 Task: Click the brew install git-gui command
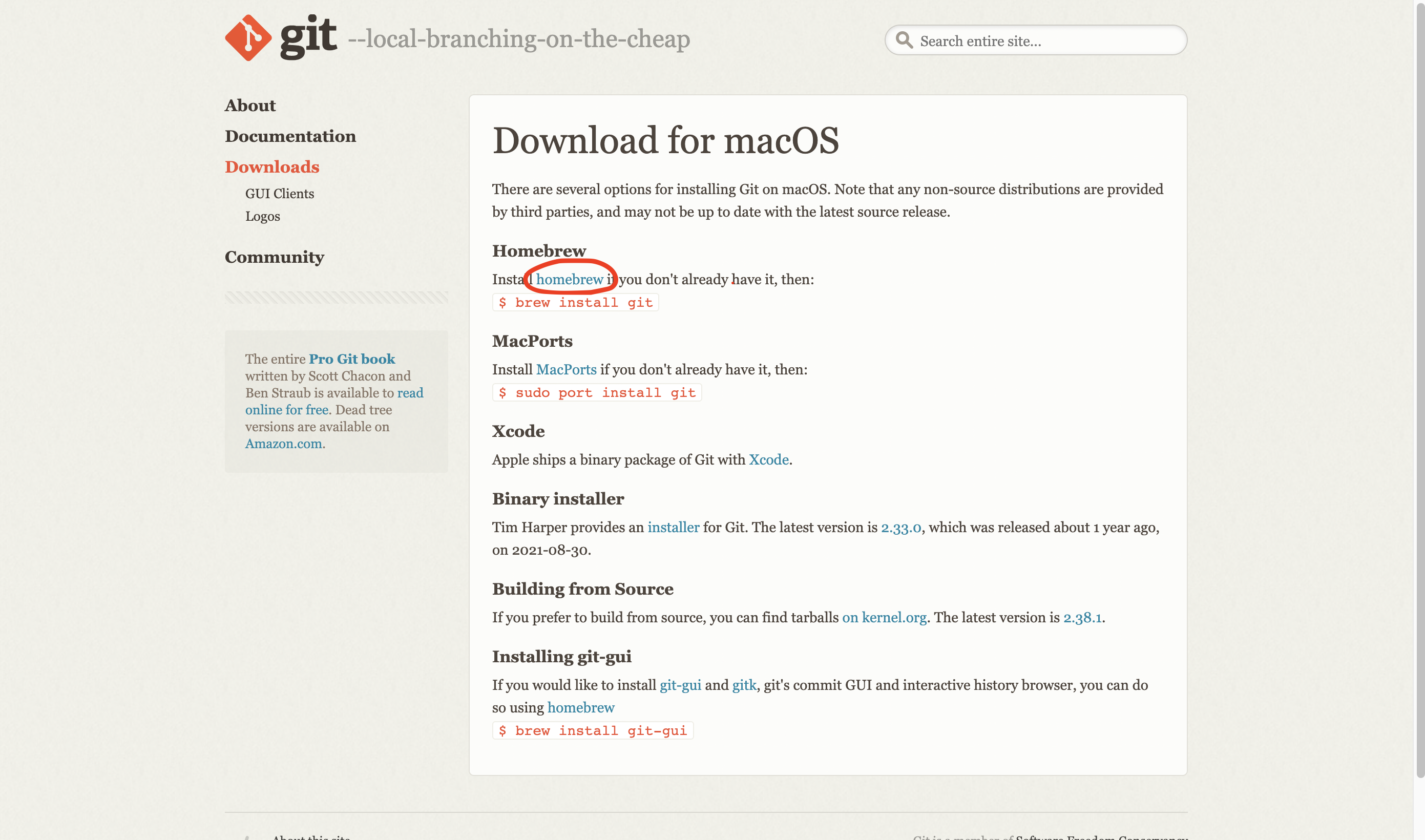(593, 730)
